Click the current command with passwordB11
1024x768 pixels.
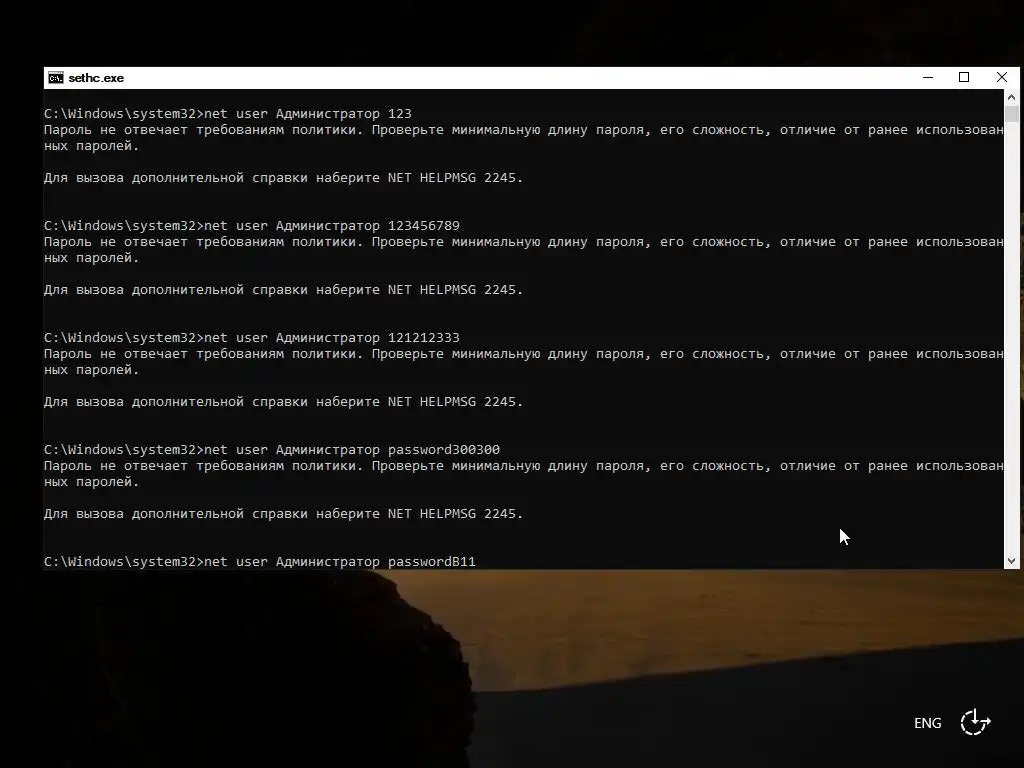(x=260, y=562)
